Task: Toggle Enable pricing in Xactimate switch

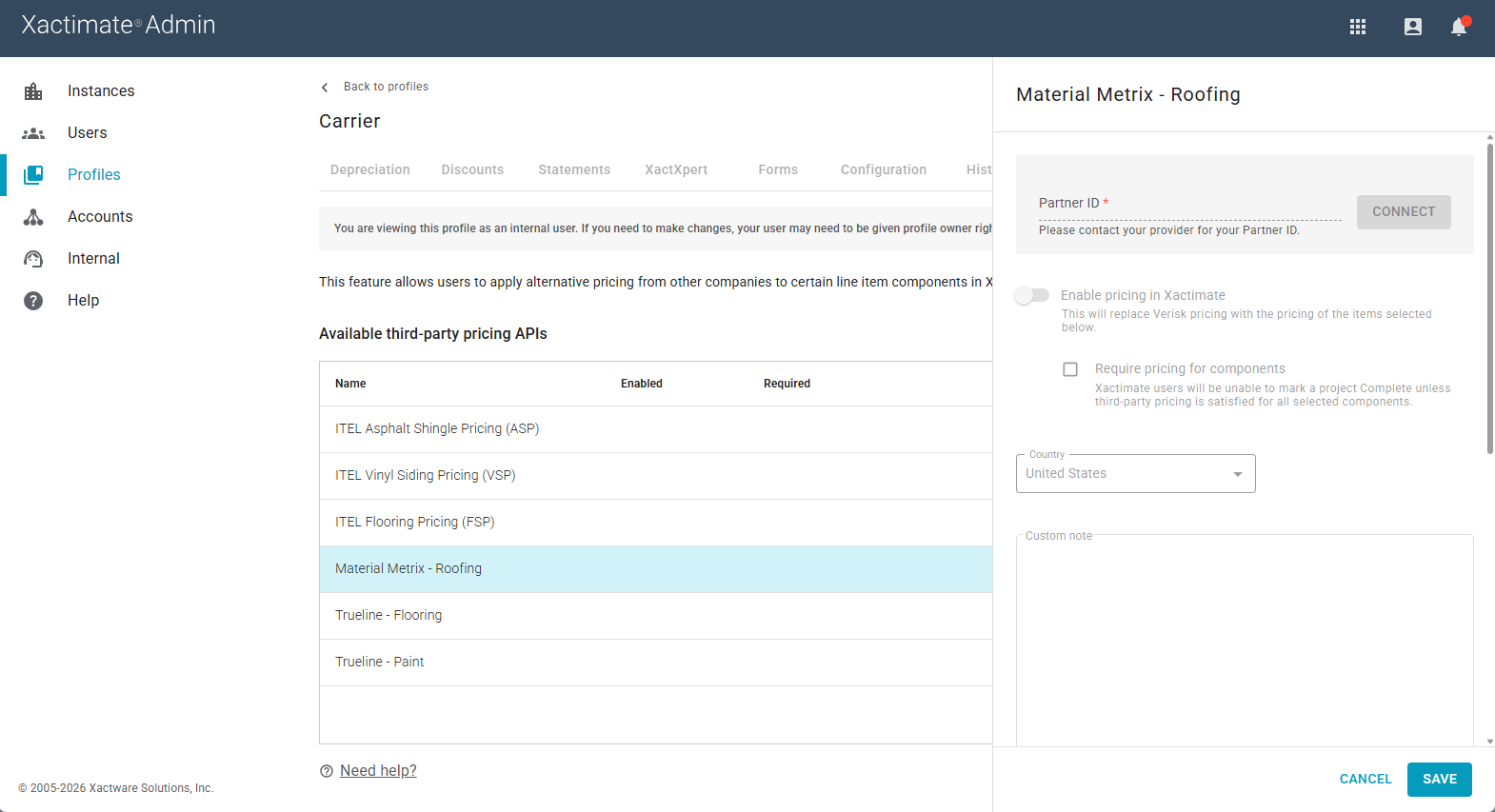Action: point(1032,295)
